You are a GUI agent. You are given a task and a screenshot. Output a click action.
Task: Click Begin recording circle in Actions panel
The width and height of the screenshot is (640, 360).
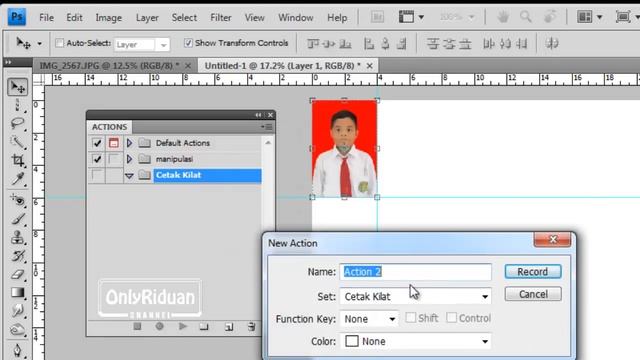pos(160,327)
